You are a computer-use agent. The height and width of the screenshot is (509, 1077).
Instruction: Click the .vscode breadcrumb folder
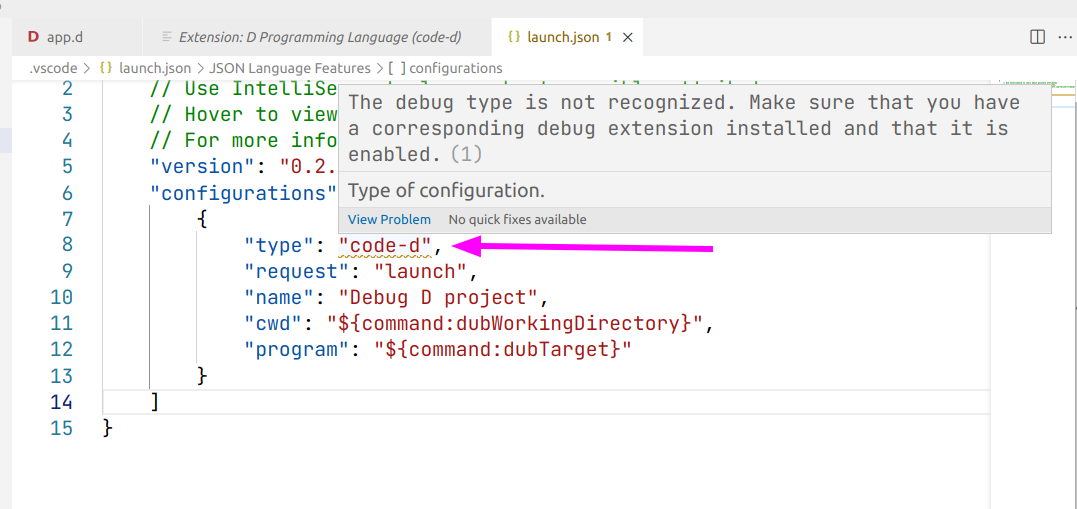coord(52,68)
